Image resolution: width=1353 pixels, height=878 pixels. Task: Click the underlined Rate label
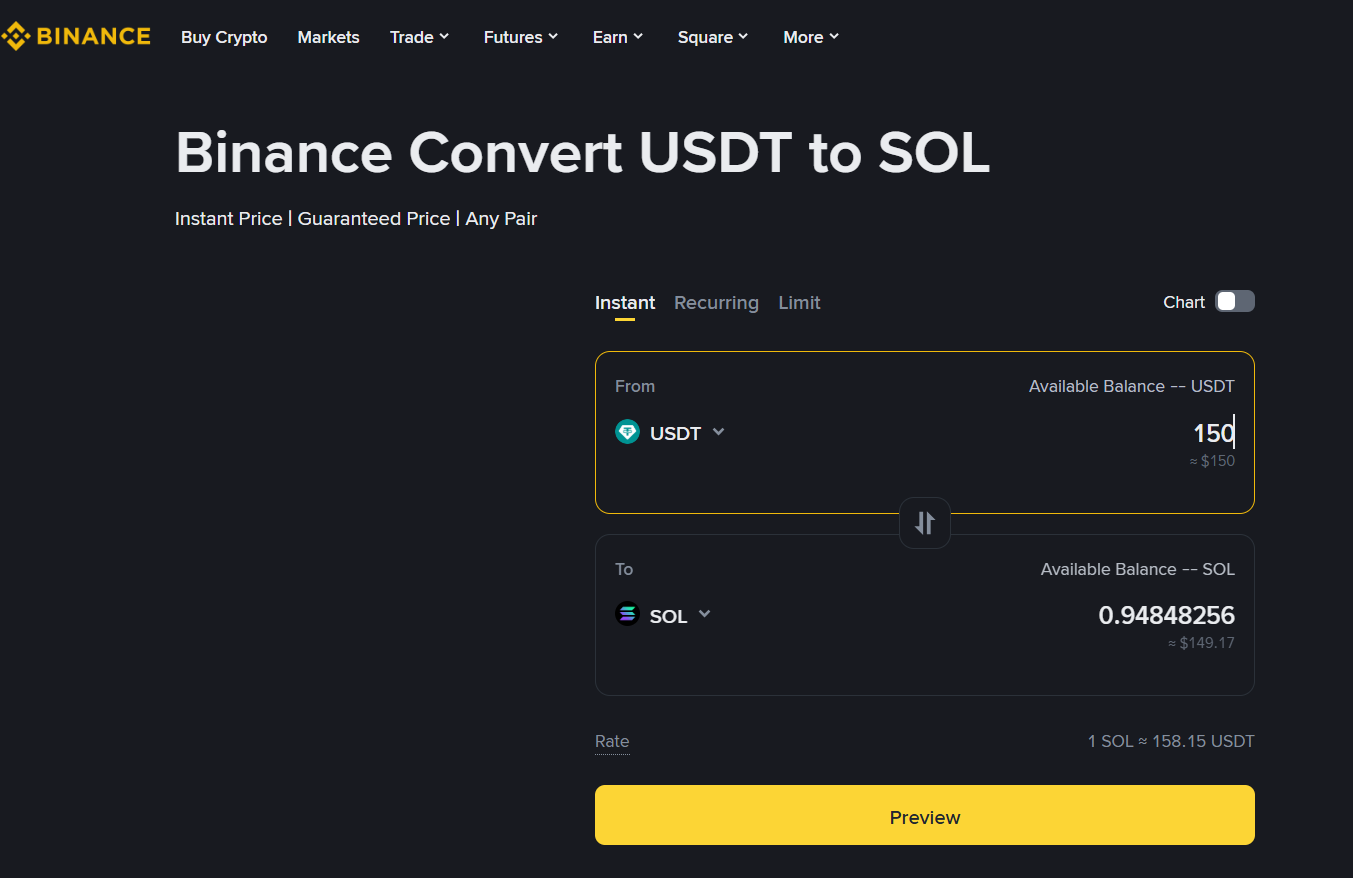click(612, 741)
